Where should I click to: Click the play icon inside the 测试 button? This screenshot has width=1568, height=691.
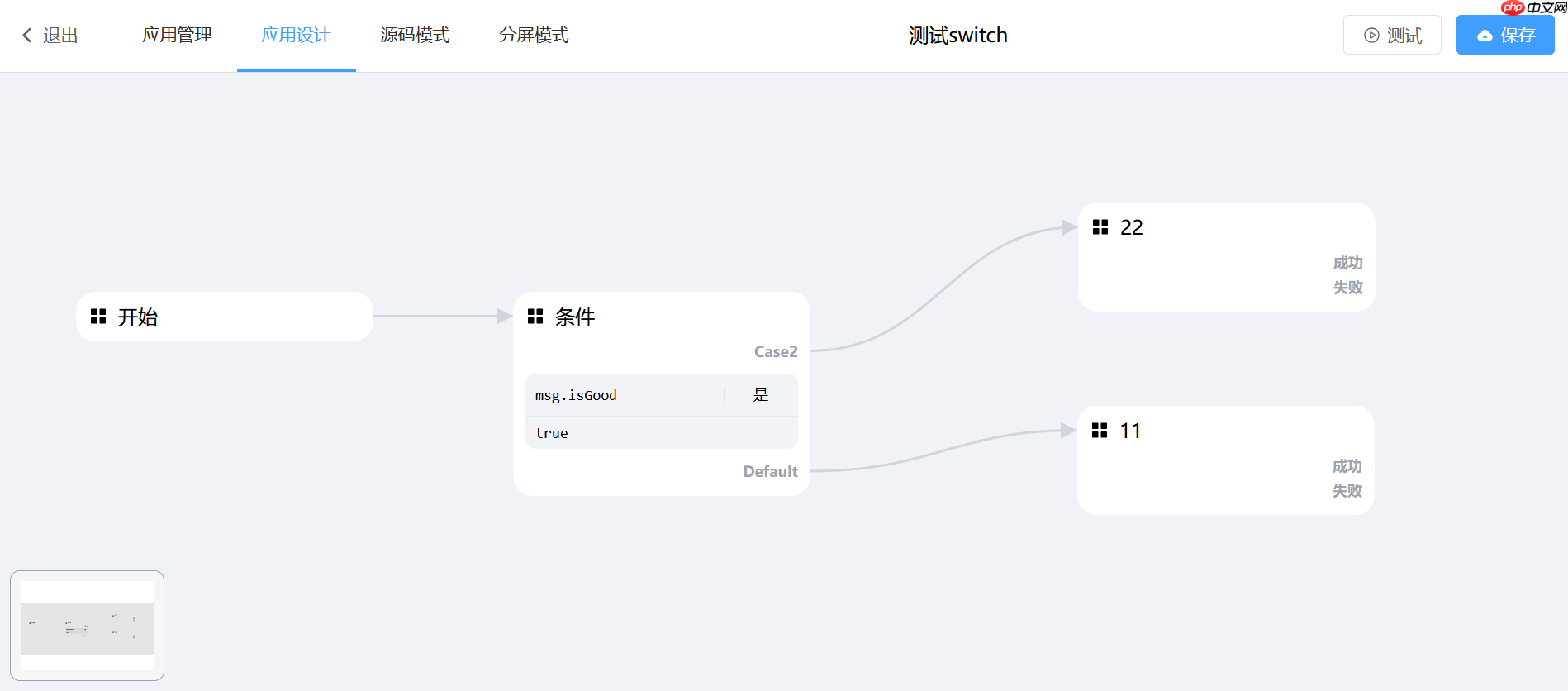click(x=1371, y=35)
